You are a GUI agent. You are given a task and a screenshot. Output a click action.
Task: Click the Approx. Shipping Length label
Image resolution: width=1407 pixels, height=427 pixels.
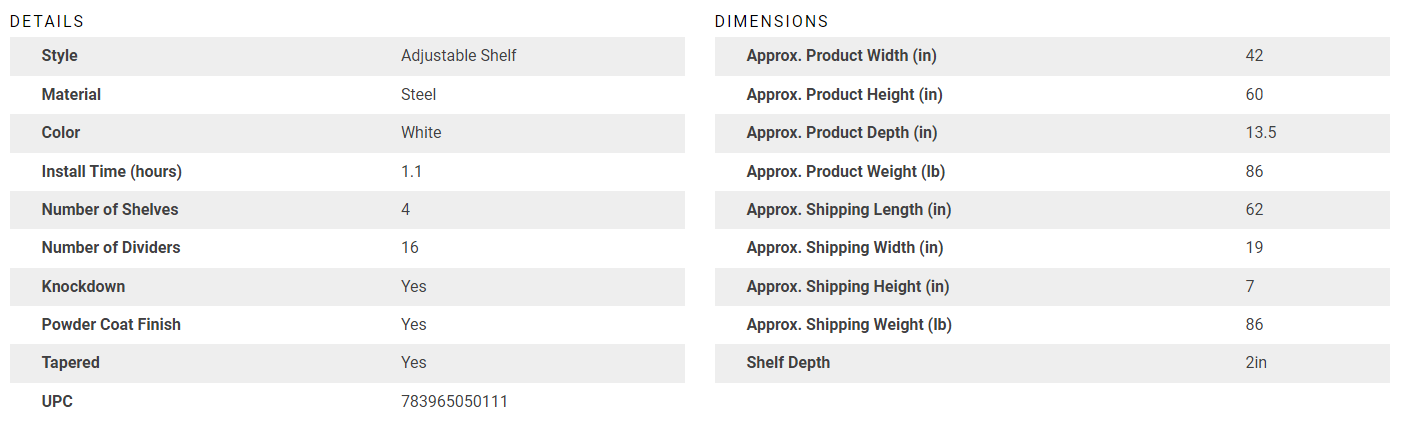pyautogui.click(x=848, y=210)
